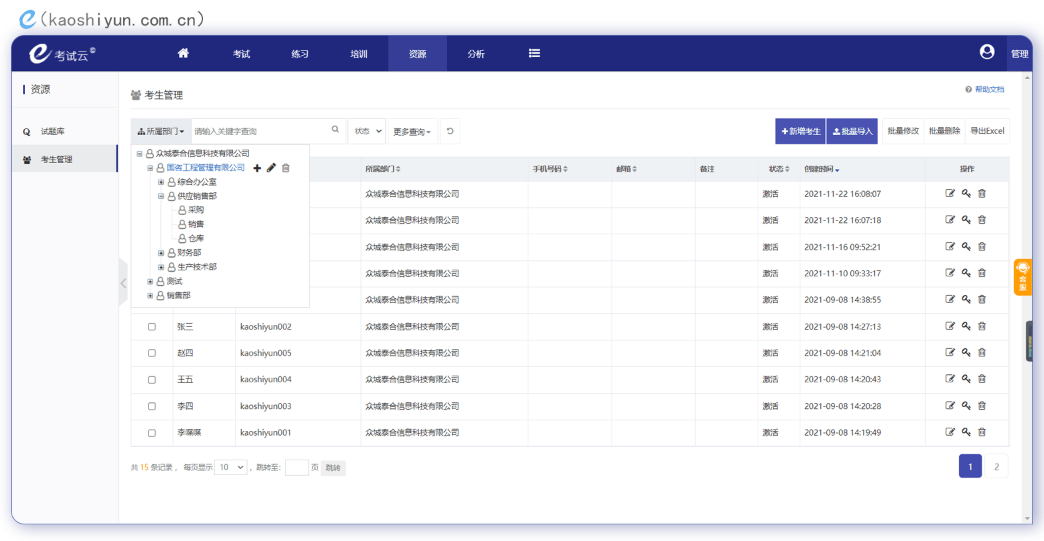This screenshot has width=1044, height=541.
Task: Click the 批量导入 button
Action: pos(852,131)
